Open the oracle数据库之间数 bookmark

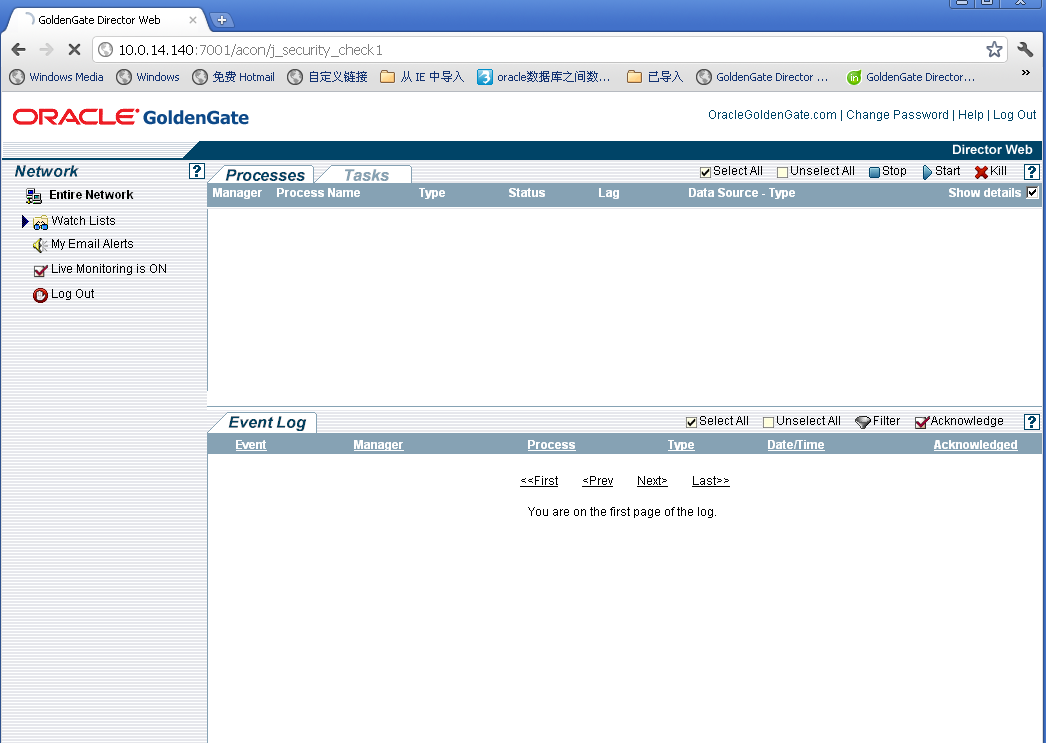click(544, 77)
